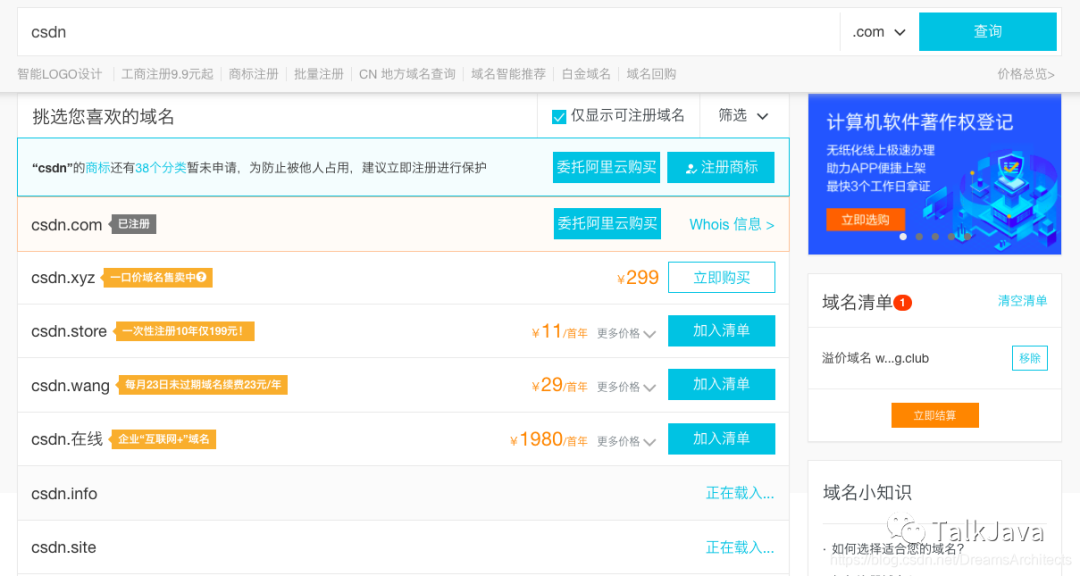
Task: Toggle 仅显示可注册域名 checkbox
Action: click(559, 116)
